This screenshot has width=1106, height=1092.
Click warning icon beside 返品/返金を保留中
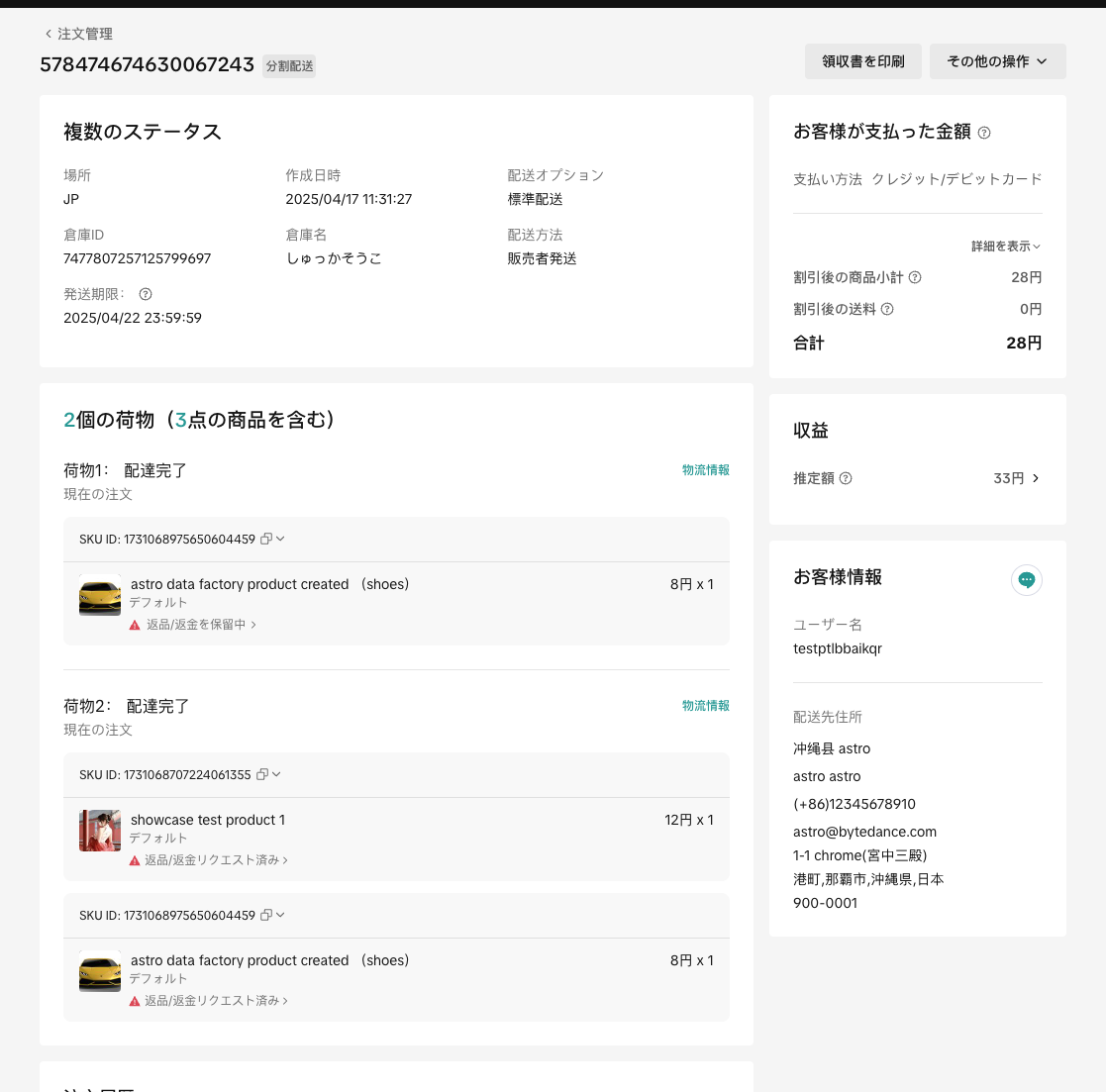135,625
